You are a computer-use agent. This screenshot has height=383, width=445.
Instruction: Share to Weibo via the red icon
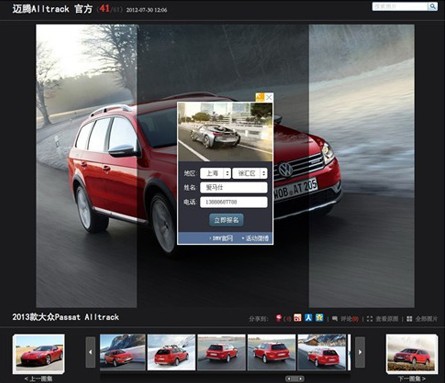279,318
